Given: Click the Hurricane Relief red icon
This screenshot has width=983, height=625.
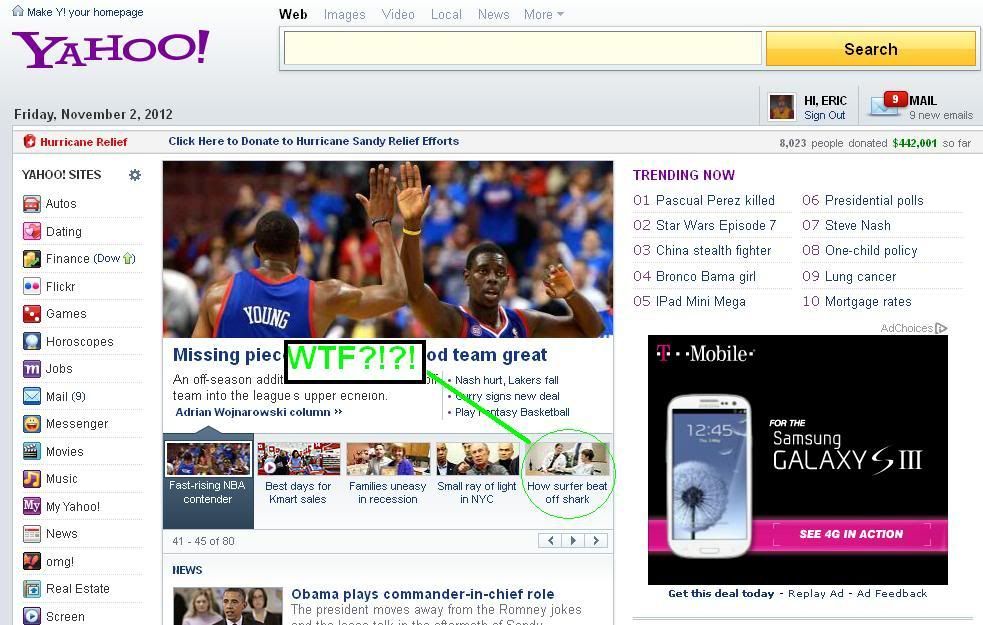Looking at the screenshot, I should point(29,141).
